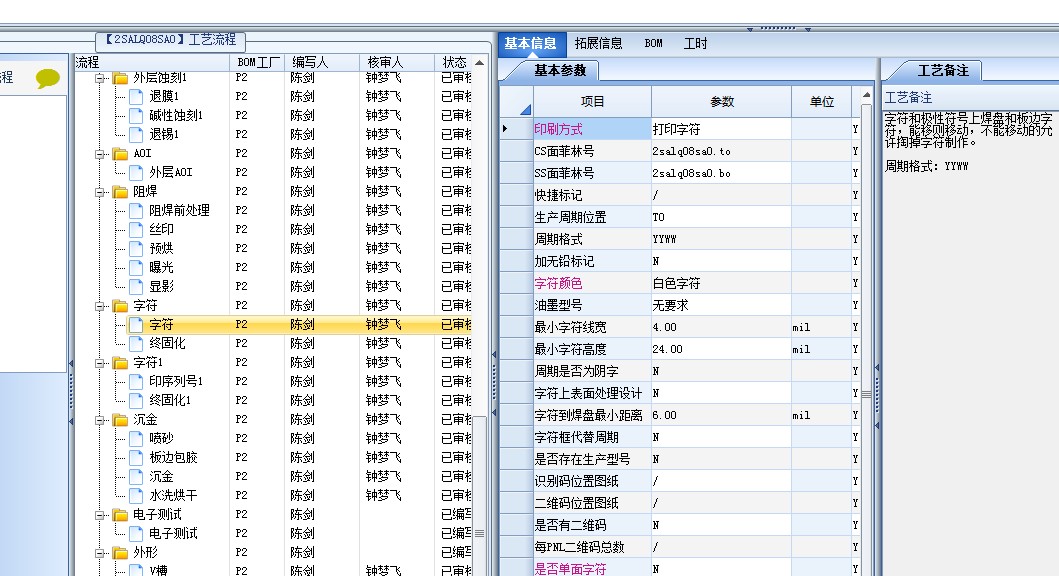
Task: Click the document icon of 水洗烘干
Action: click(136, 496)
